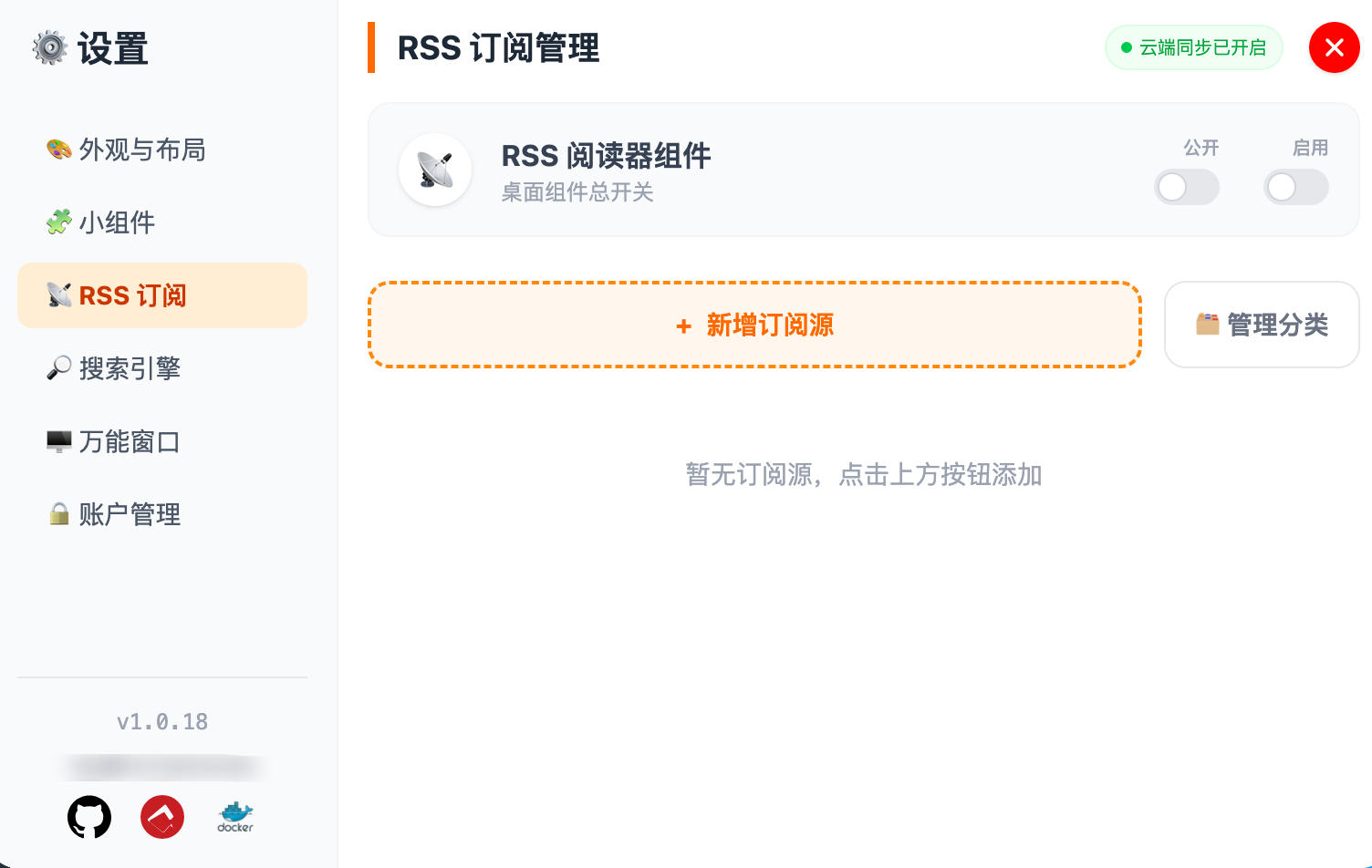Click the settings gear icon
This screenshot has width=1372, height=868.
click(50, 47)
